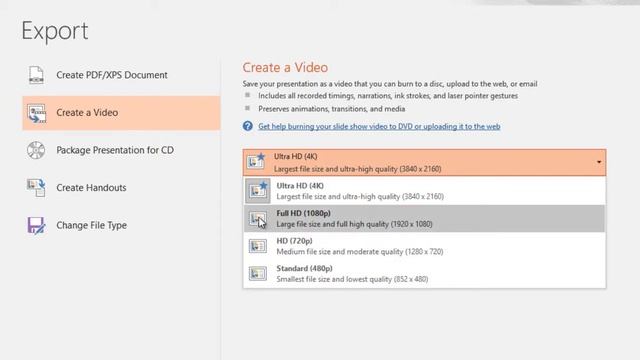Select Standard (480p) smallest file option

tap(424, 274)
